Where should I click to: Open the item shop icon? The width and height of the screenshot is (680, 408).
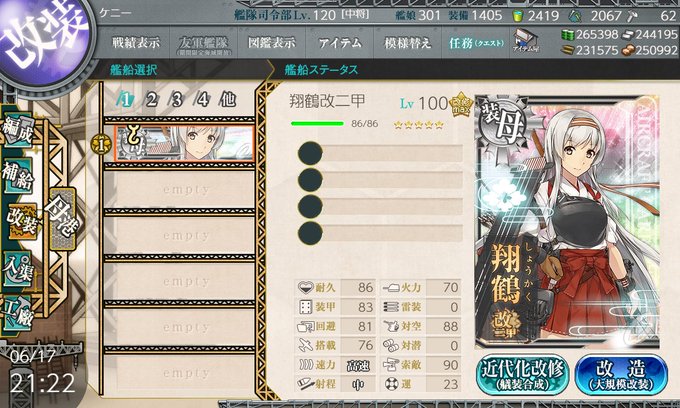[x=525, y=41]
